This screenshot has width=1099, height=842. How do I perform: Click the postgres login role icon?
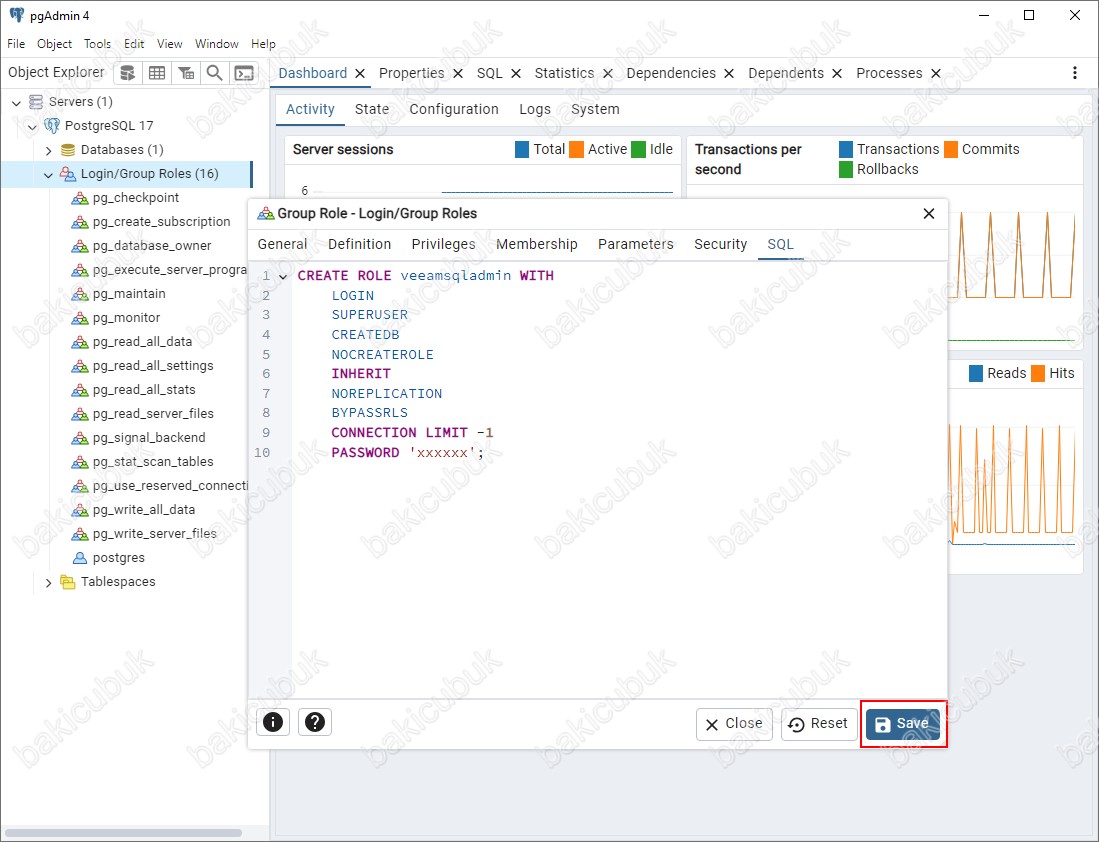coord(80,558)
